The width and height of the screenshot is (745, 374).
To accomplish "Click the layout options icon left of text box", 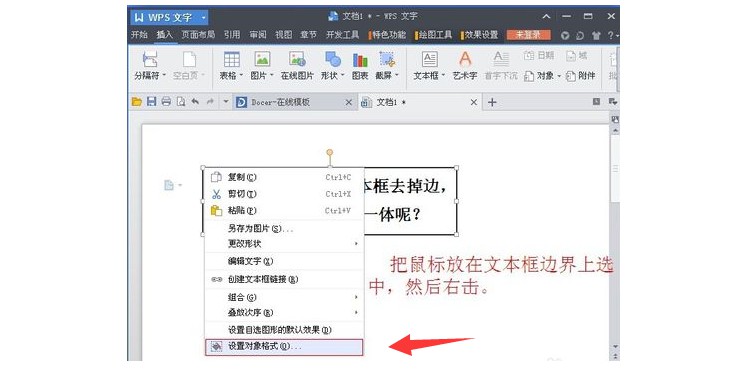I will 170,185.
